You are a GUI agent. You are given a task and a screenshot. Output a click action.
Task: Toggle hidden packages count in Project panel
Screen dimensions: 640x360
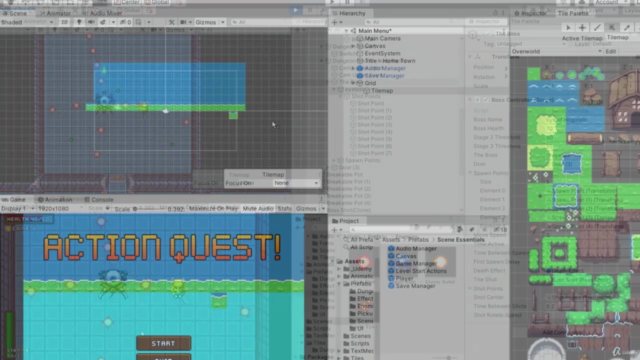501,230
